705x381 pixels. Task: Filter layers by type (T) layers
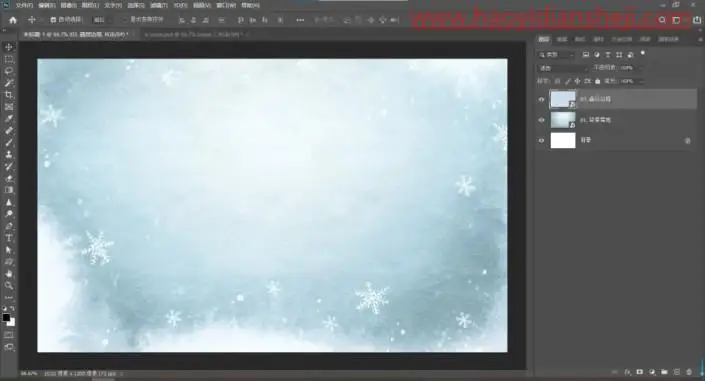click(x=608, y=54)
